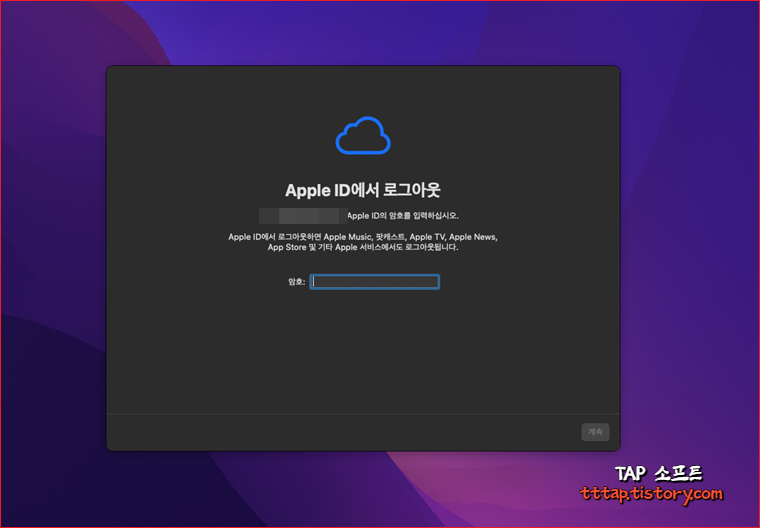Click the blue iCloud cloud icon
This screenshot has height=528, width=760.
(363, 136)
